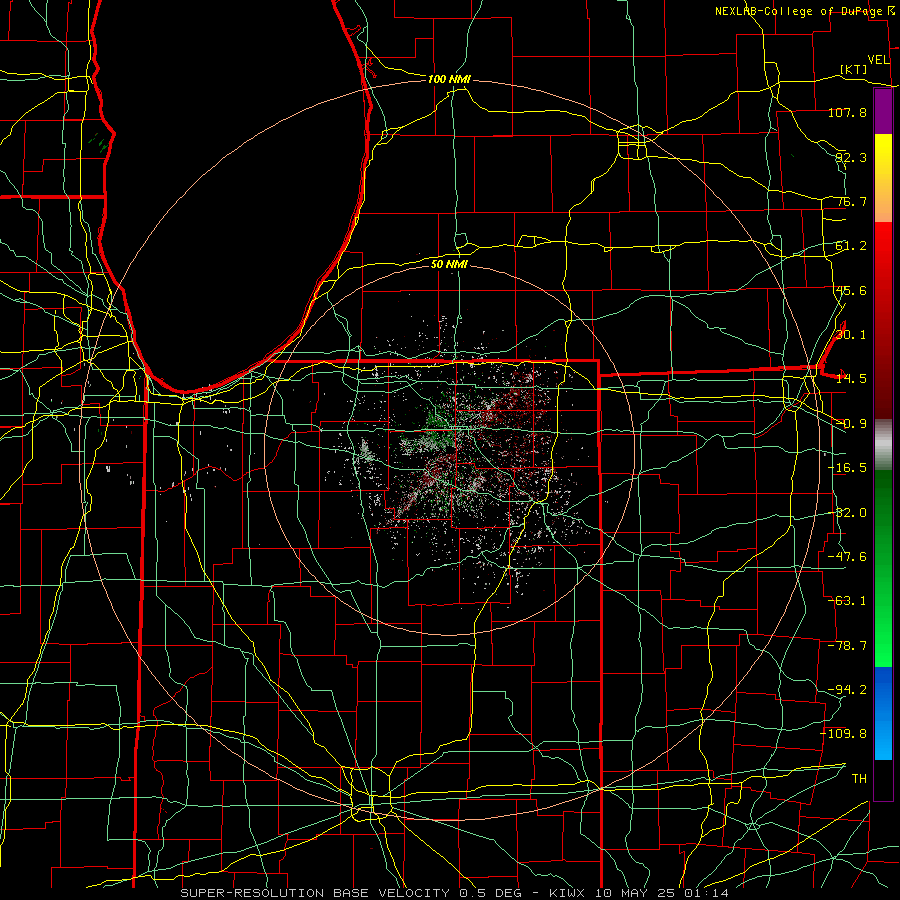Screen dimensions: 900x900
Task: Select the 30.1 velocity scale value
Action: pos(851,335)
